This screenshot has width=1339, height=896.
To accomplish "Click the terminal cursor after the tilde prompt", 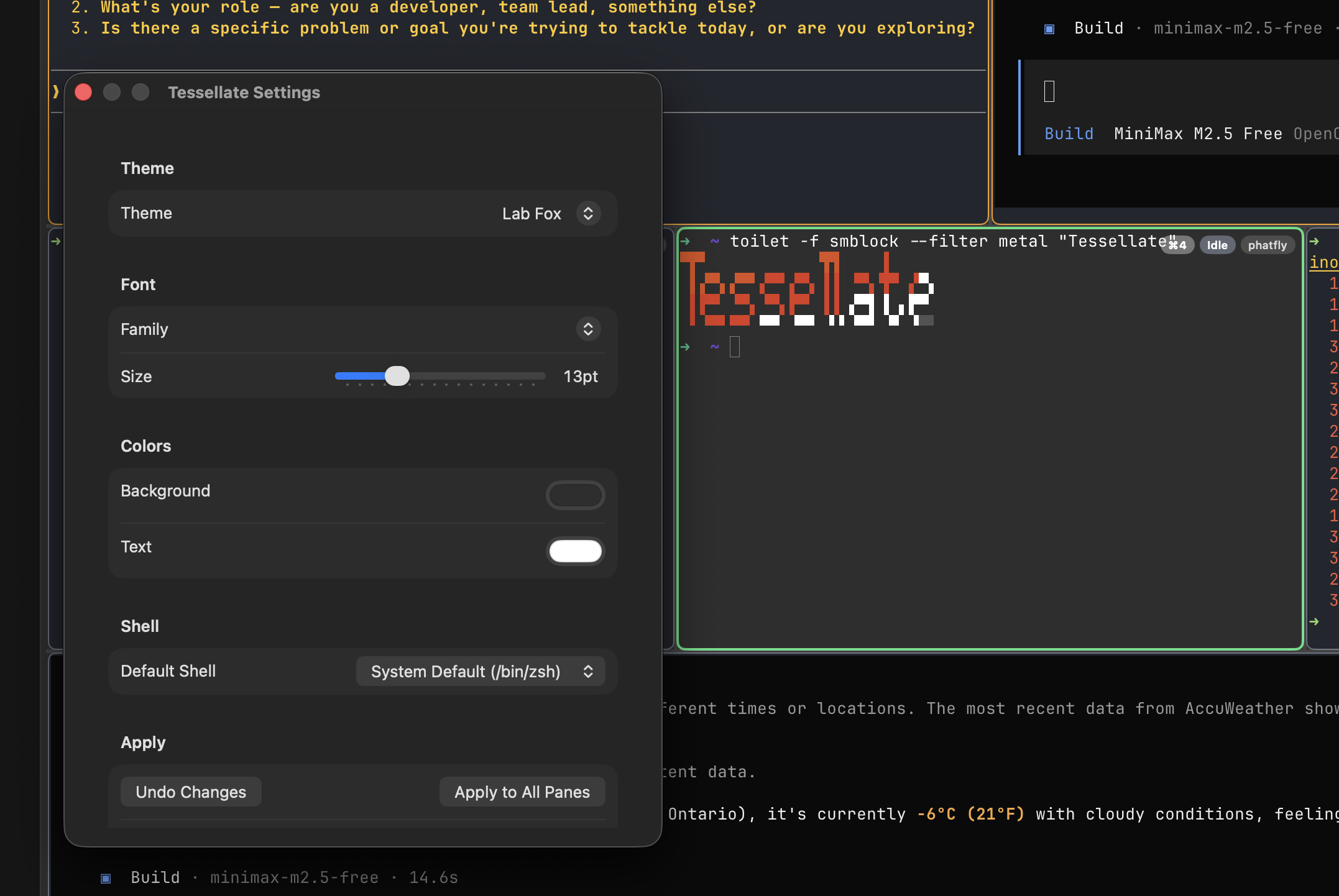I will tap(735, 347).
